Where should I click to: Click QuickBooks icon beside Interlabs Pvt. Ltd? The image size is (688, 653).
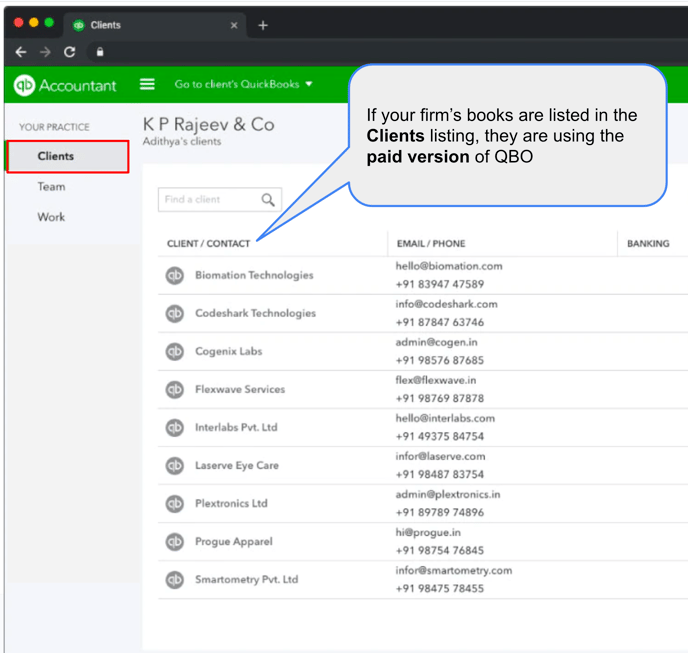[x=175, y=427]
